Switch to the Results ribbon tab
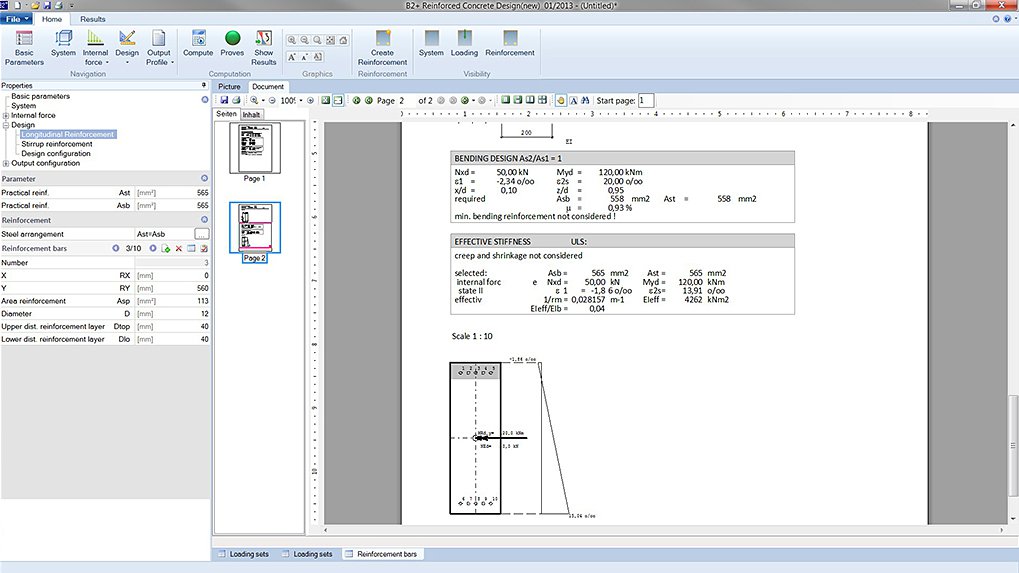The image size is (1019, 573). [92, 19]
